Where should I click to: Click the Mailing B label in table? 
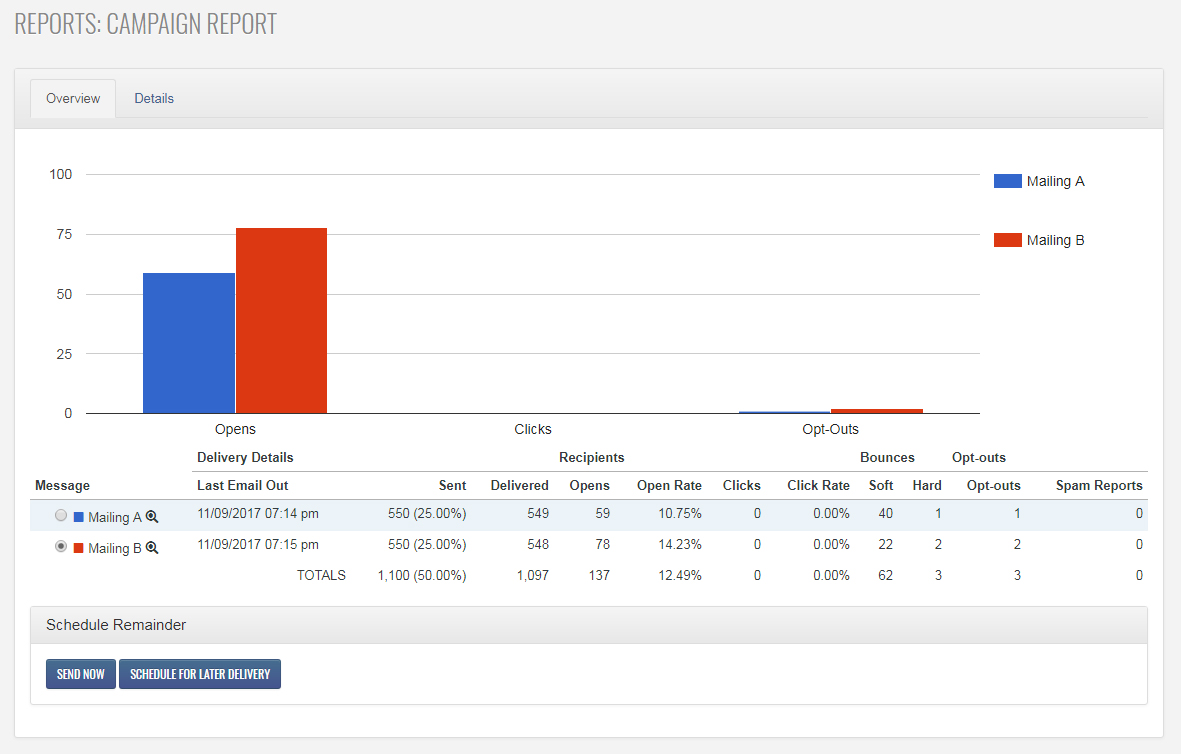(x=108, y=548)
